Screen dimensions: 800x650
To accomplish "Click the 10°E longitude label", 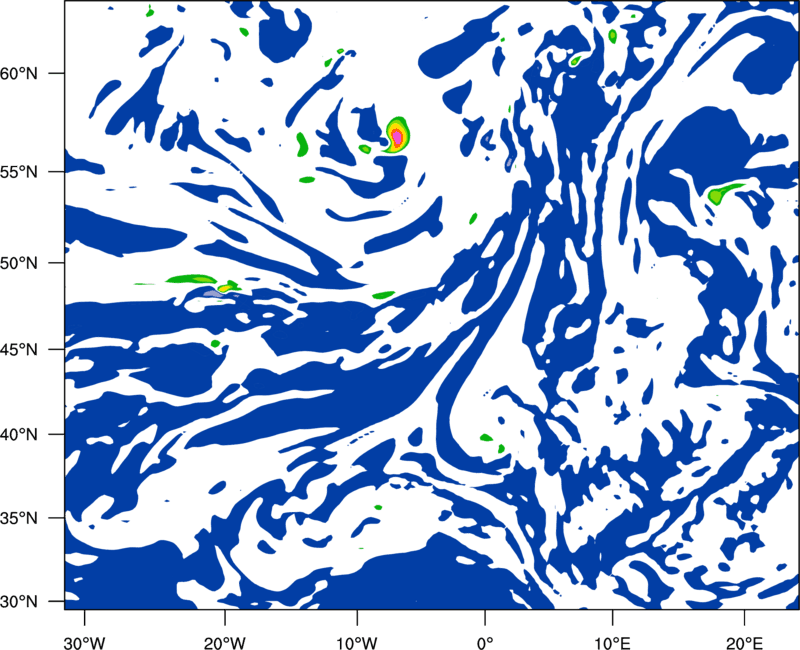I will (612, 643).
